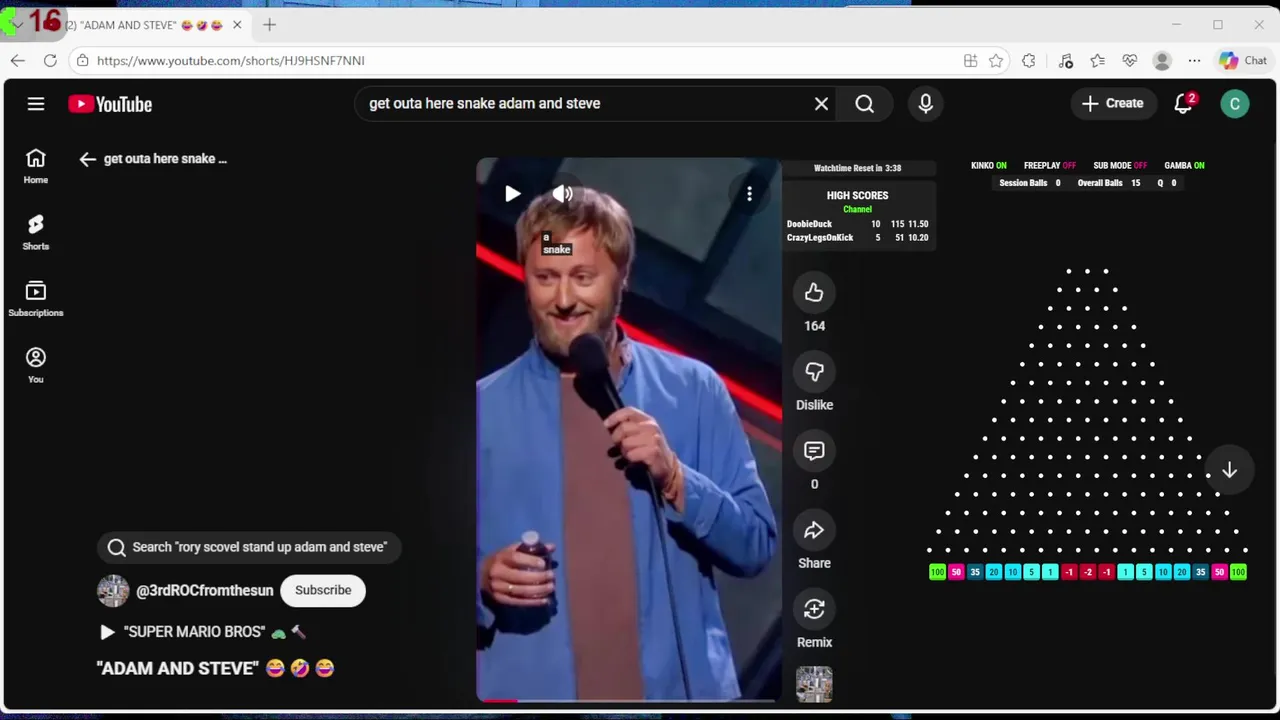This screenshot has width=1280, height=720.
Task: Click the "Session Balls 0" counter
Action: point(1029,184)
